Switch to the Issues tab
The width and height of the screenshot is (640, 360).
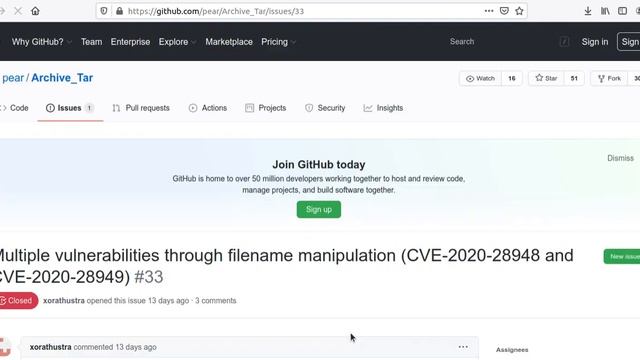coord(70,108)
